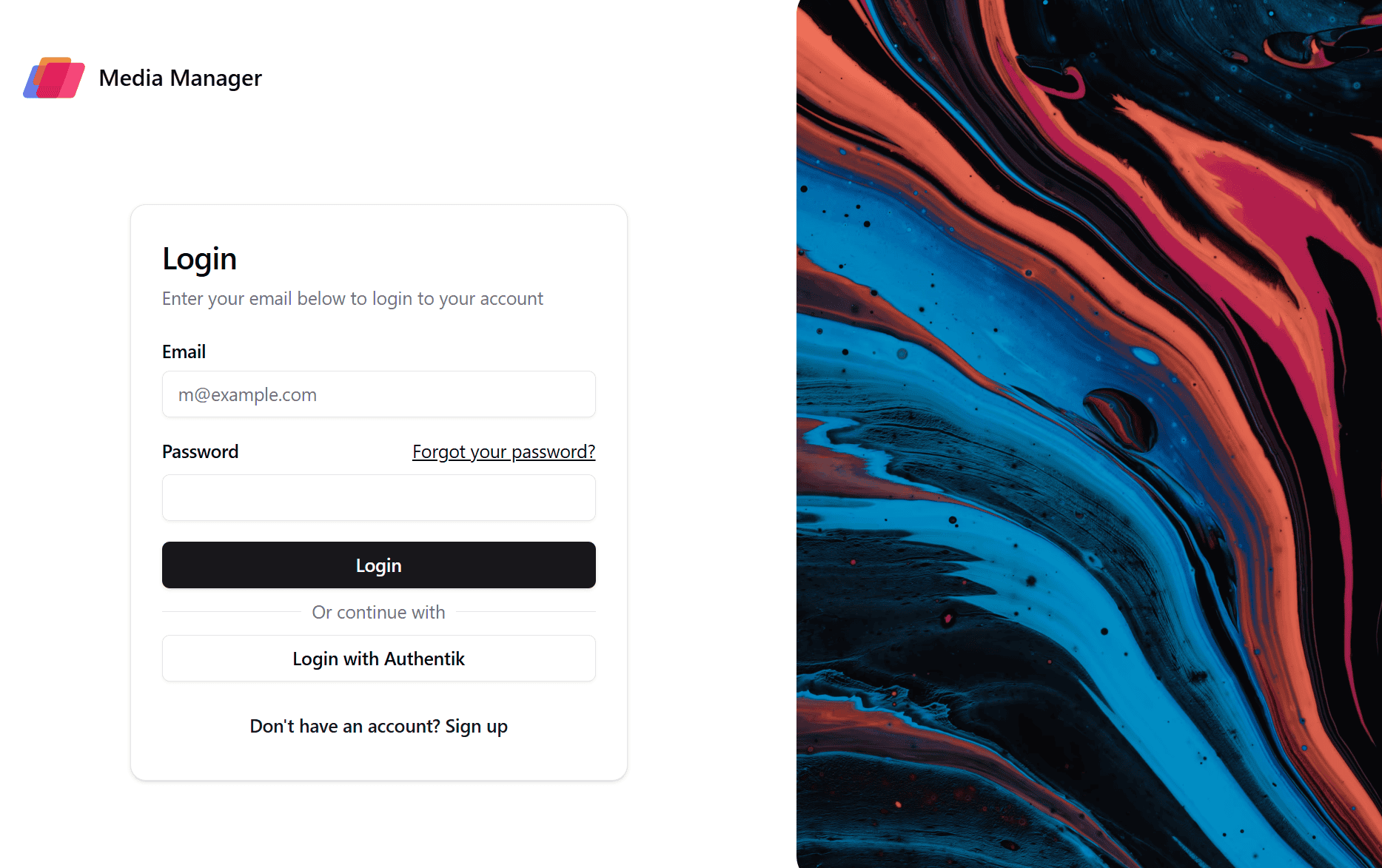The width and height of the screenshot is (1382, 868).
Task: Click the Media Manager logo icon
Action: tap(54, 78)
